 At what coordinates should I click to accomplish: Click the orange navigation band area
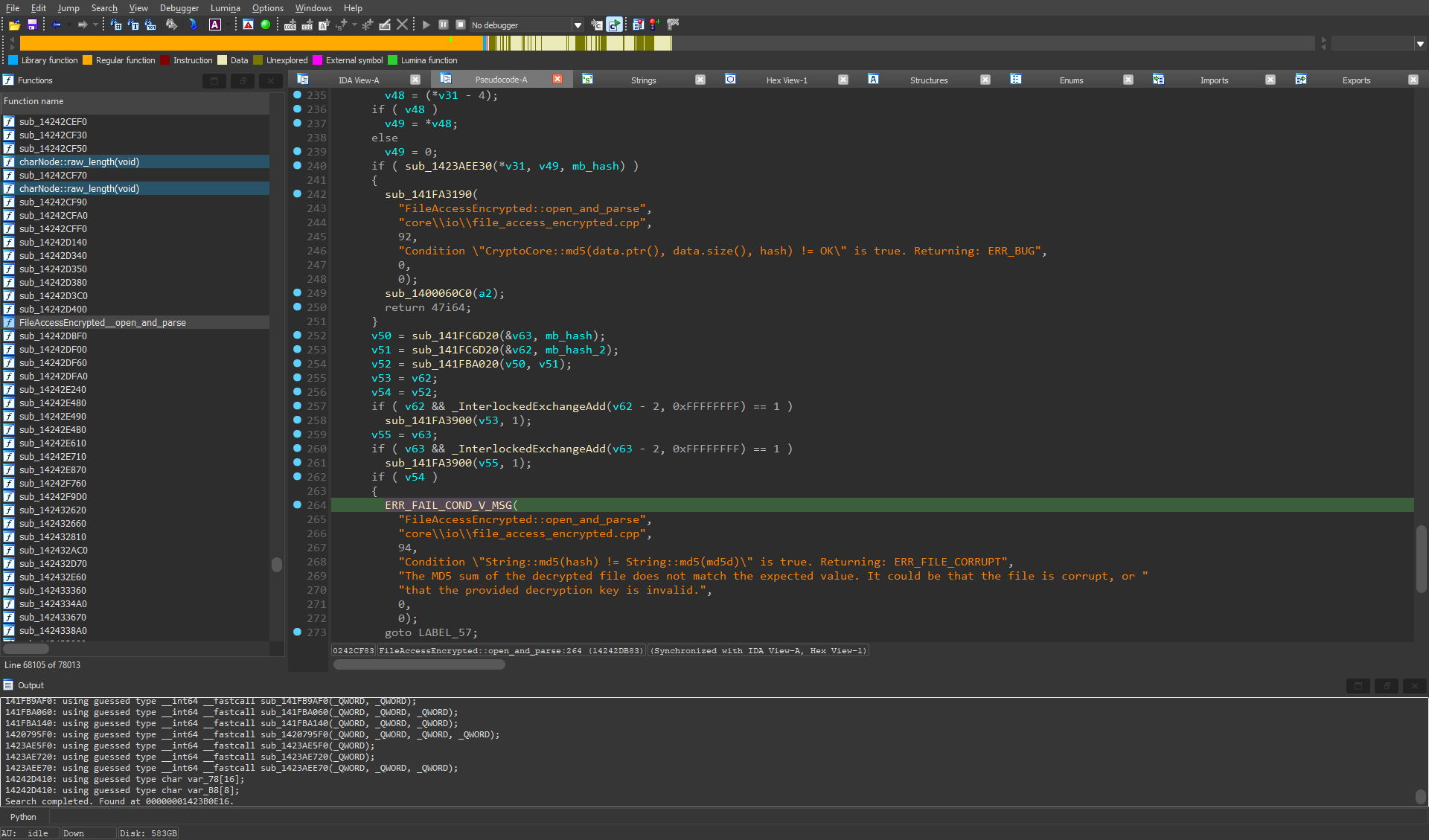tap(252, 44)
